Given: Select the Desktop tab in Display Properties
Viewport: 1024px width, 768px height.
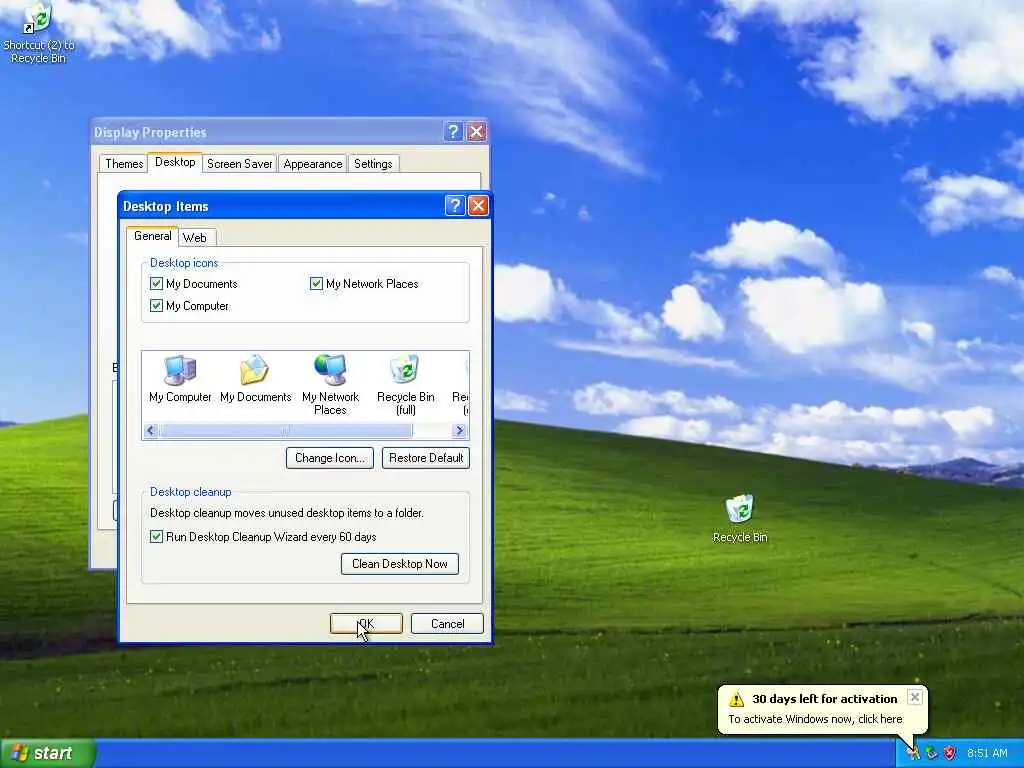Looking at the screenshot, I should (x=175, y=162).
